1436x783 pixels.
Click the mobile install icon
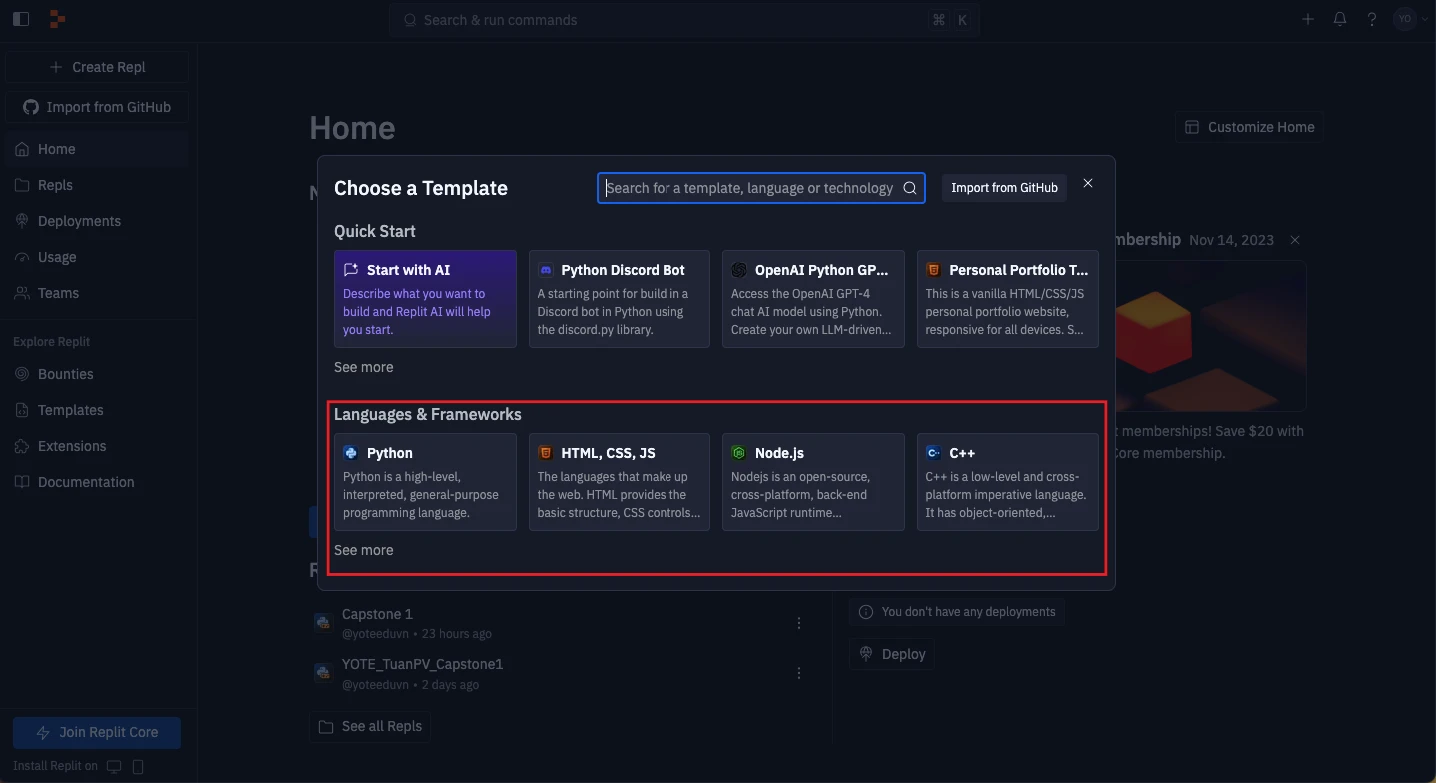pyautogui.click(x=138, y=766)
